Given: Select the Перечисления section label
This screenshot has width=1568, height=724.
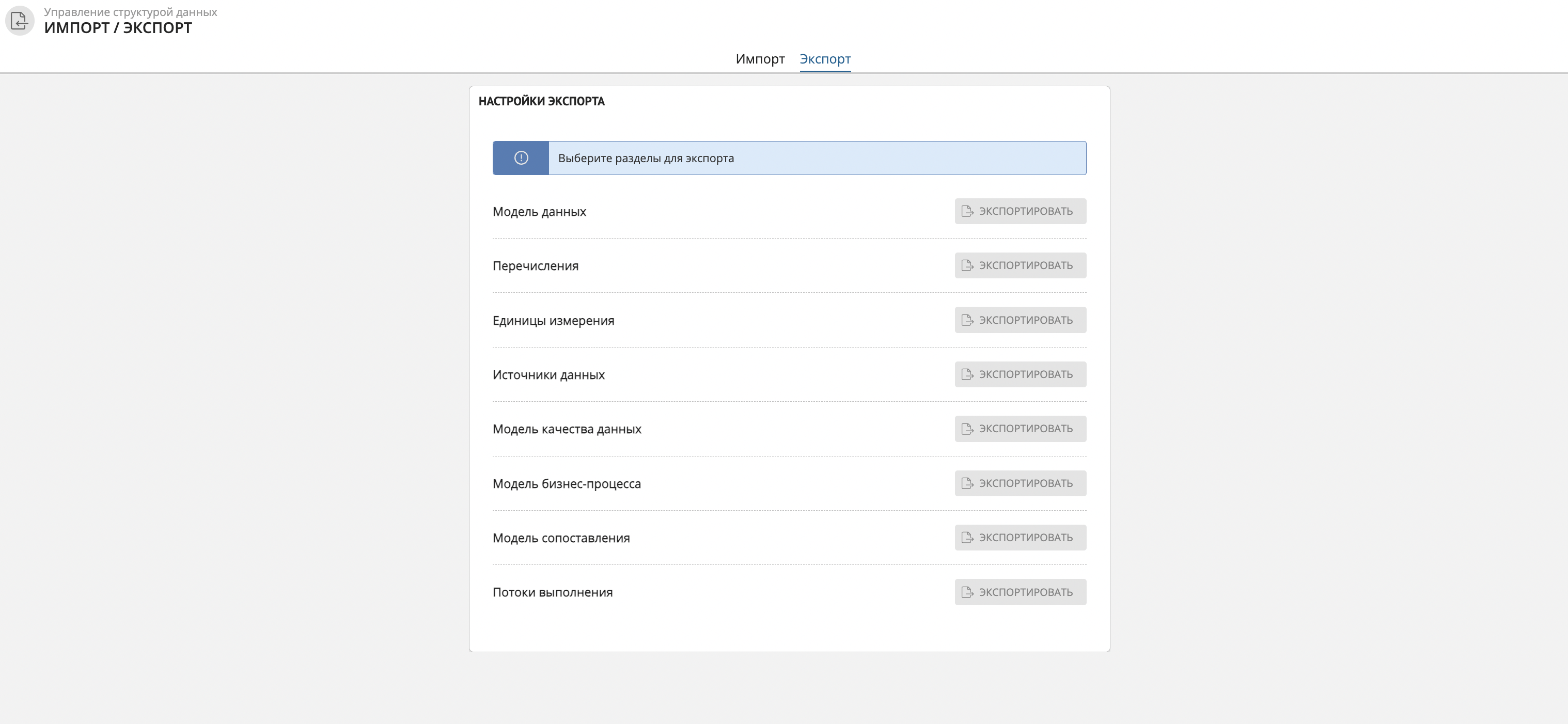Looking at the screenshot, I should [x=535, y=266].
